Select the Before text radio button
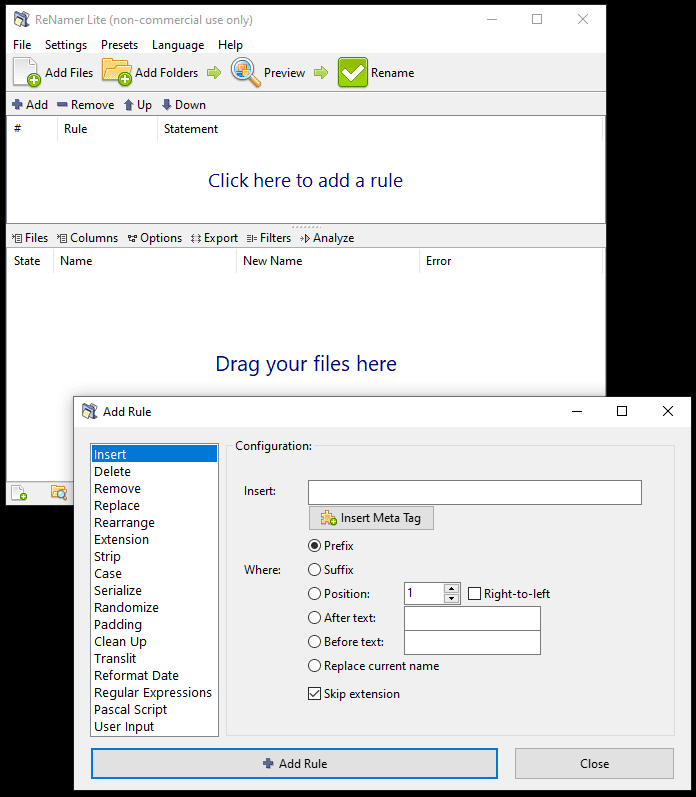The height and width of the screenshot is (797, 696). coord(315,641)
